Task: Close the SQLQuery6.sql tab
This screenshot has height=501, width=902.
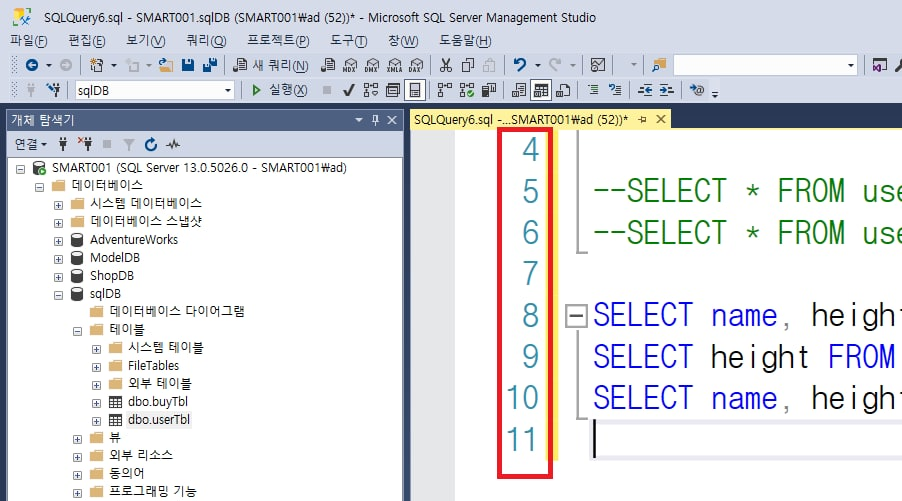Action: pyautogui.click(x=661, y=119)
